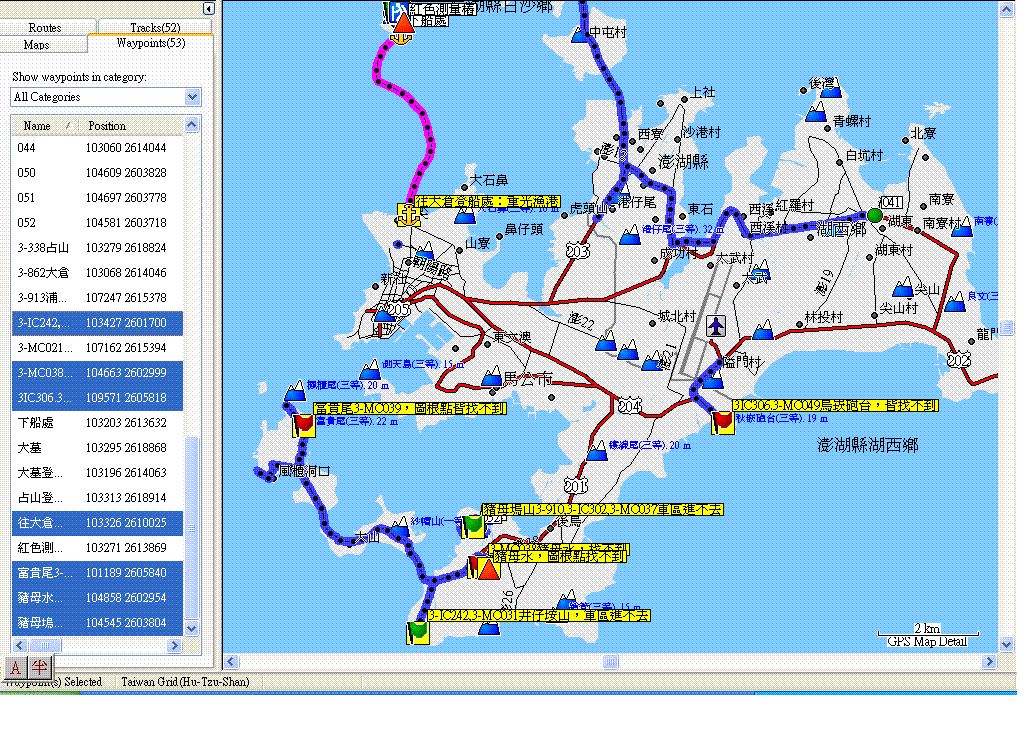Select waypoint row 044
The height and width of the screenshot is (742, 1024).
tap(97, 148)
